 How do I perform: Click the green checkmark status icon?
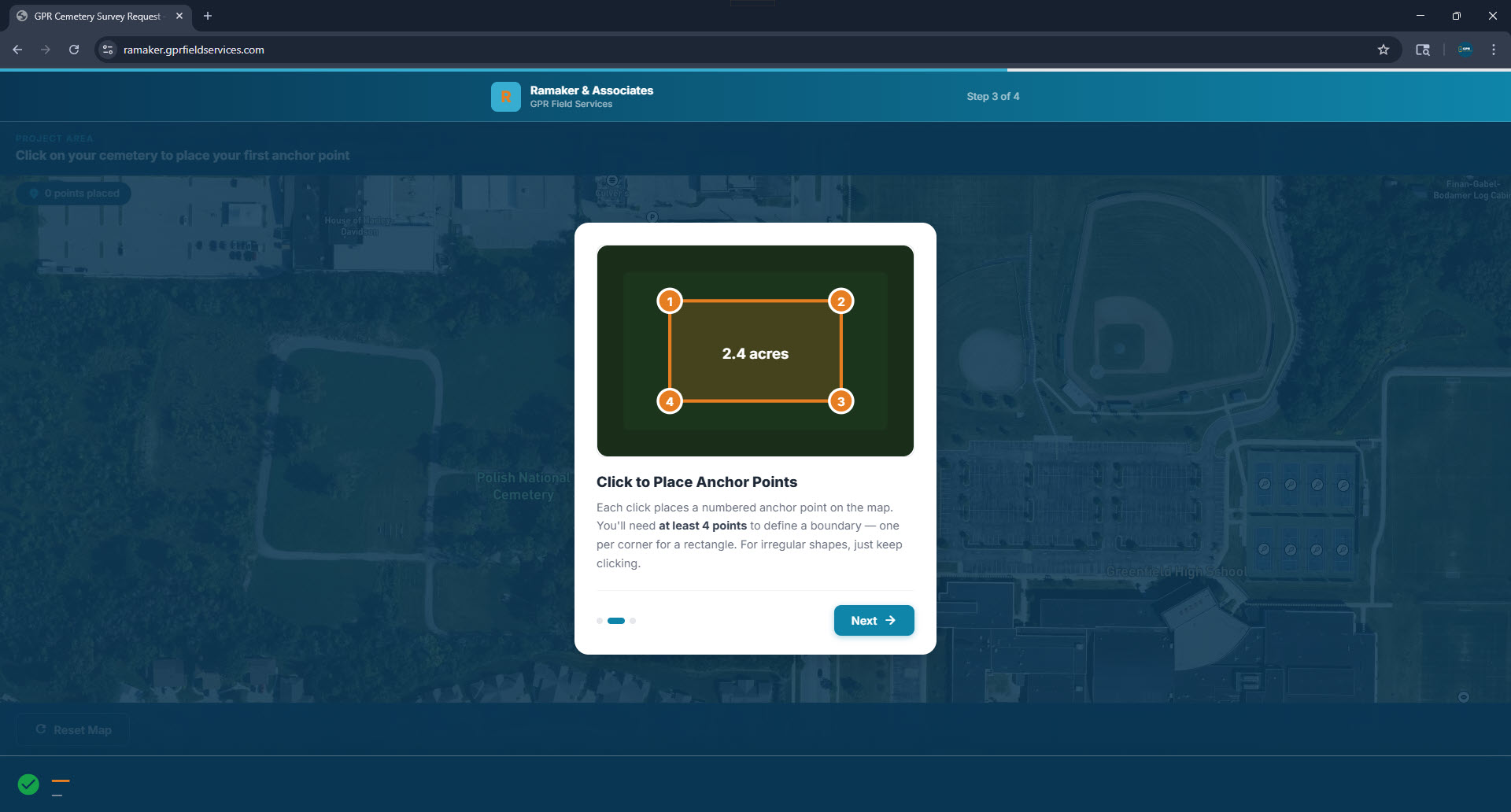[28, 784]
